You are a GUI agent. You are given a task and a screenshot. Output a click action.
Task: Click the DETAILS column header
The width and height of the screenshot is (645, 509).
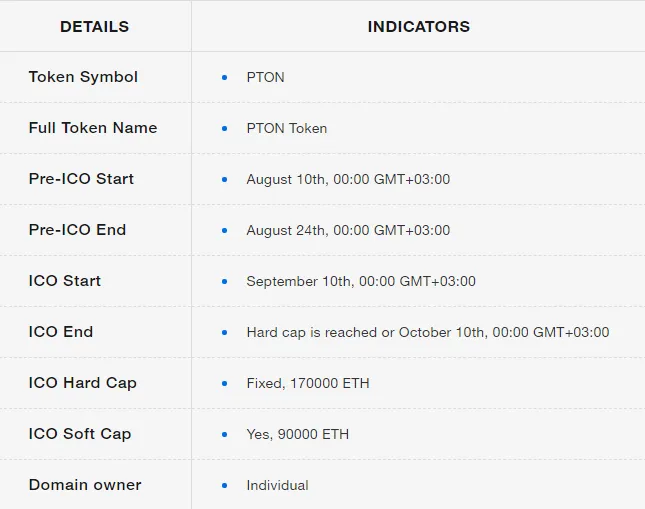pyautogui.click(x=95, y=27)
